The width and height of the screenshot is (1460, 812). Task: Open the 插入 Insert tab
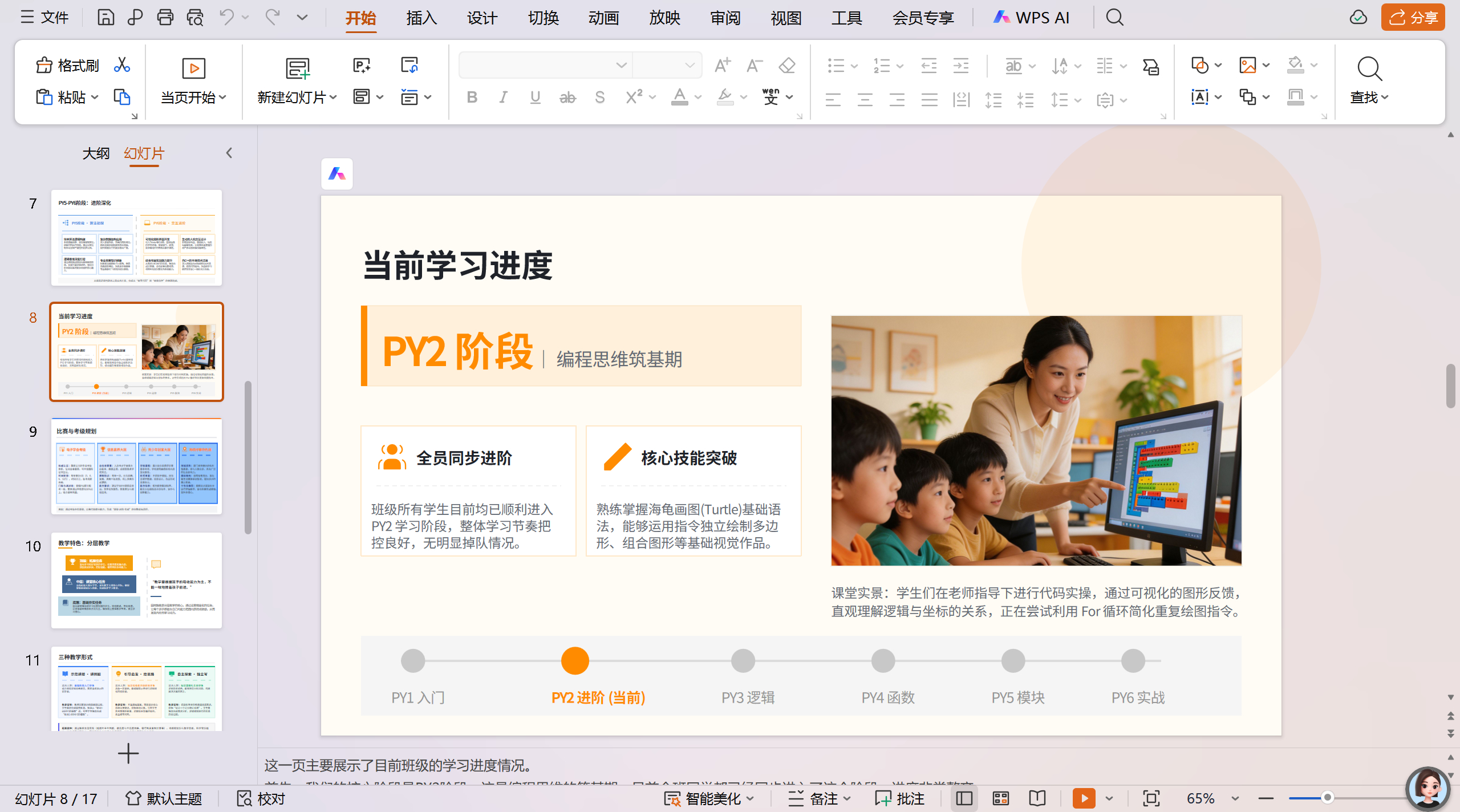tap(421, 18)
